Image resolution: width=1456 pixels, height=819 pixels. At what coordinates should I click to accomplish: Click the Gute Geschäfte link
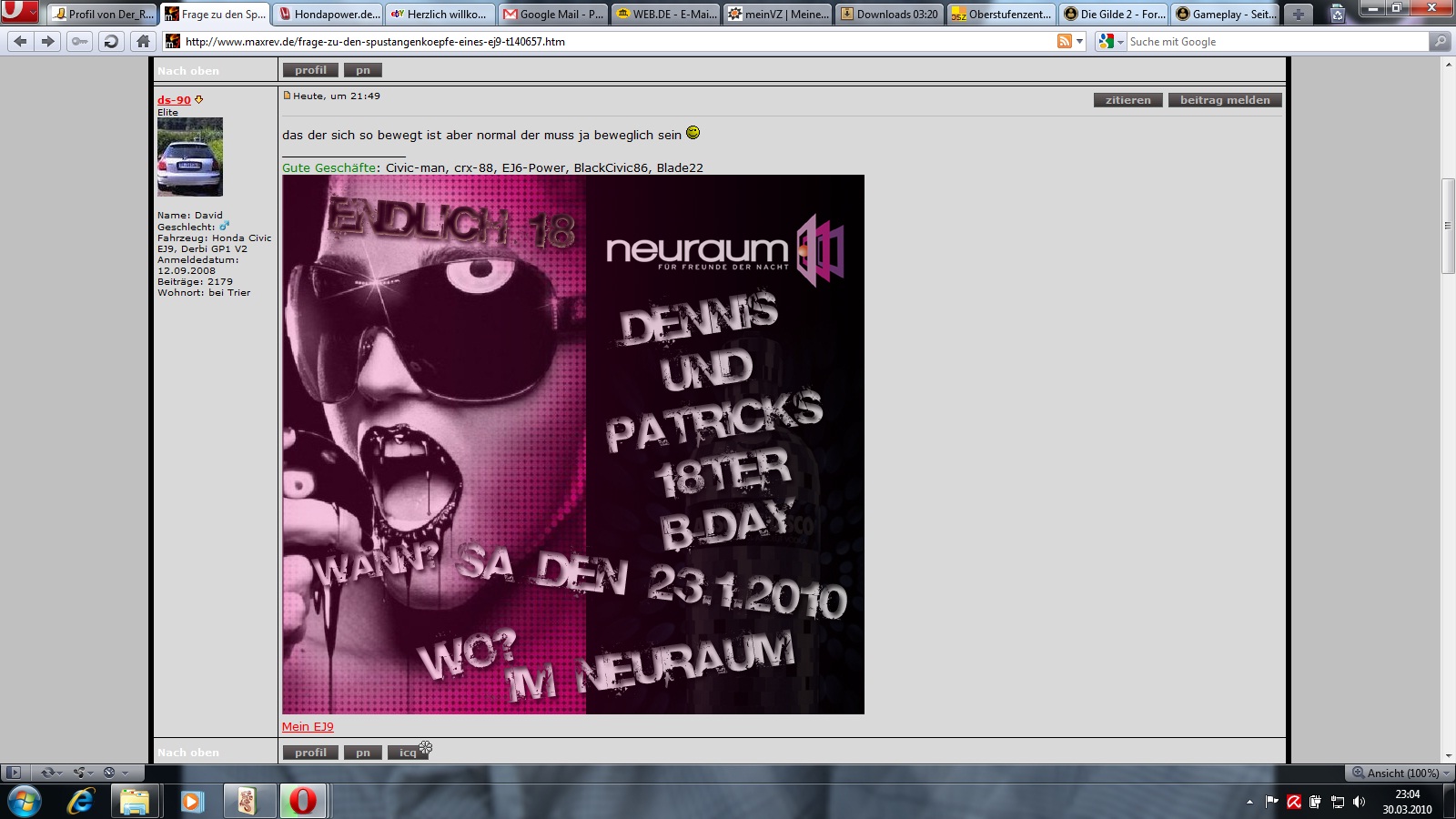pyautogui.click(x=329, y=167)
